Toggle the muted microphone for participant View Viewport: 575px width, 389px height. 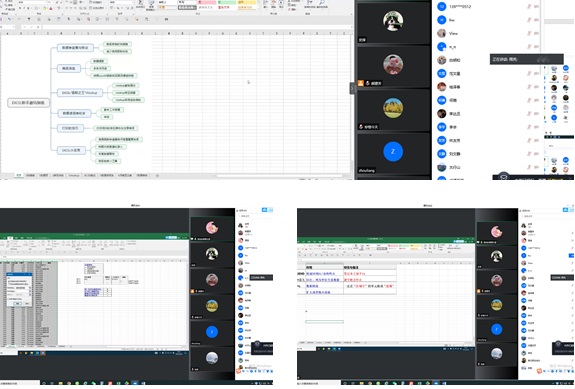(529, 33)
